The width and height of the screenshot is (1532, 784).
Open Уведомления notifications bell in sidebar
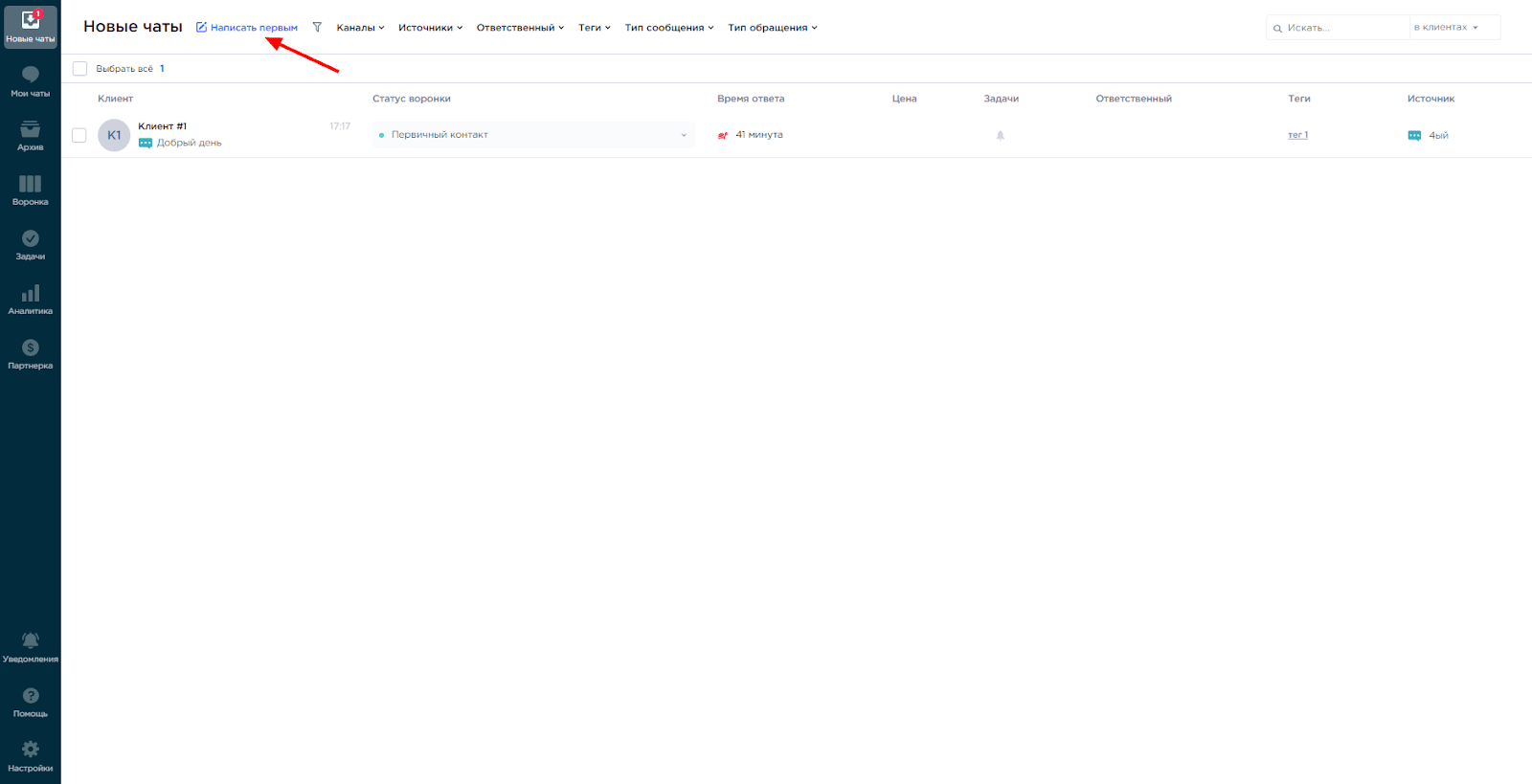[x=30, y=646]
